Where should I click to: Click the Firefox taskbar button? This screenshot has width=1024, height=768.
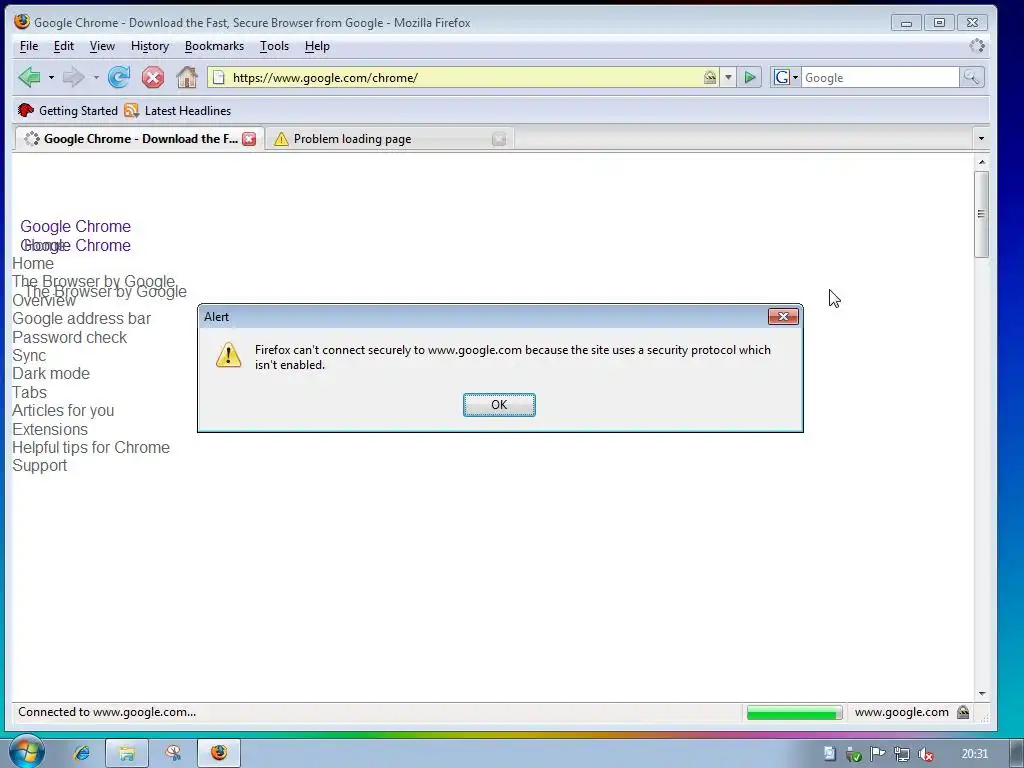point(219,753)
